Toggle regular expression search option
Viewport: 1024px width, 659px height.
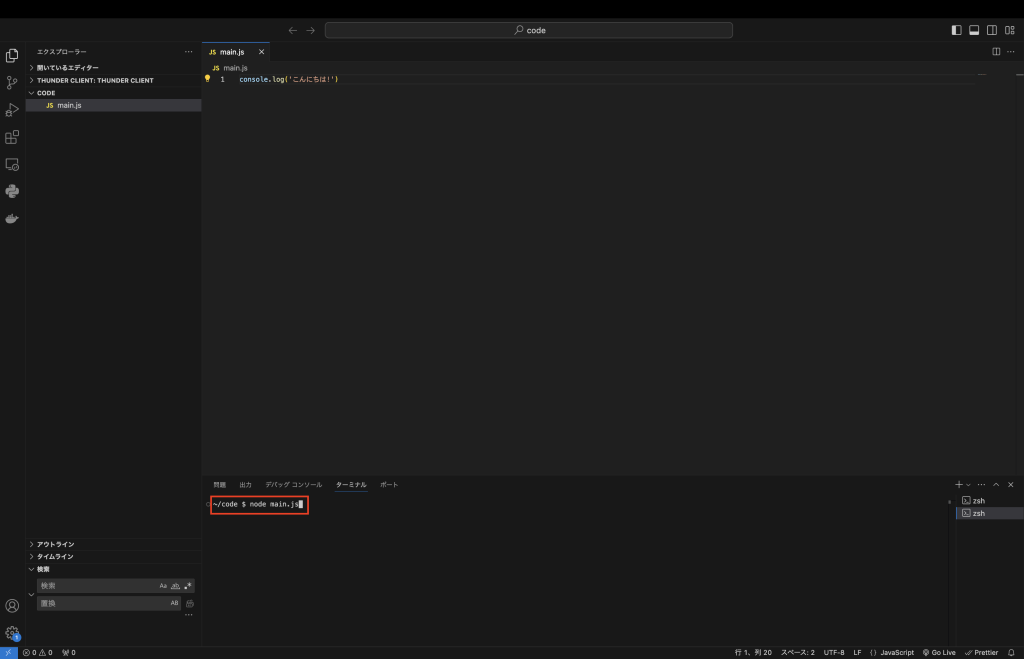tap(187, 586)
